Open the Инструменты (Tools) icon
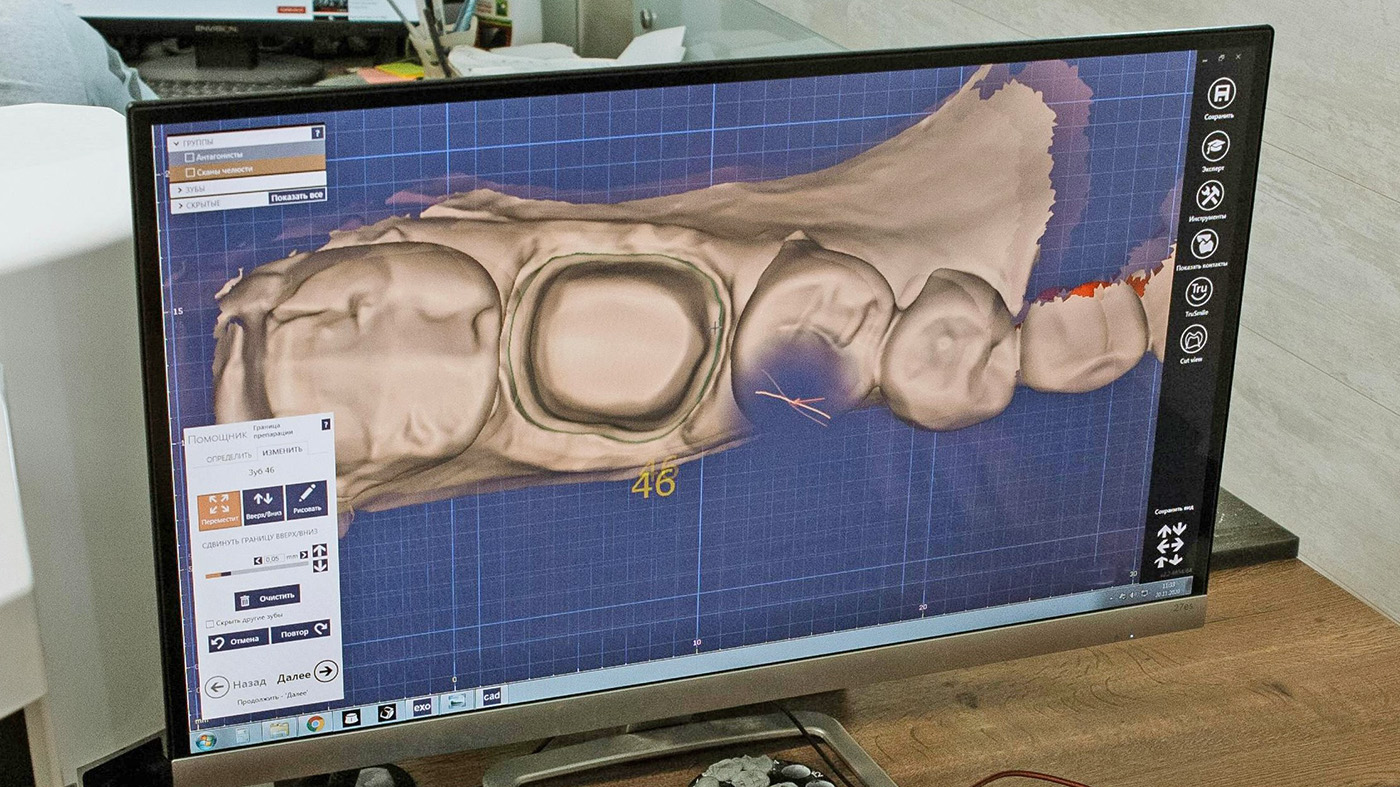This screenshot has height=787, width=1400. [1209, 194]
